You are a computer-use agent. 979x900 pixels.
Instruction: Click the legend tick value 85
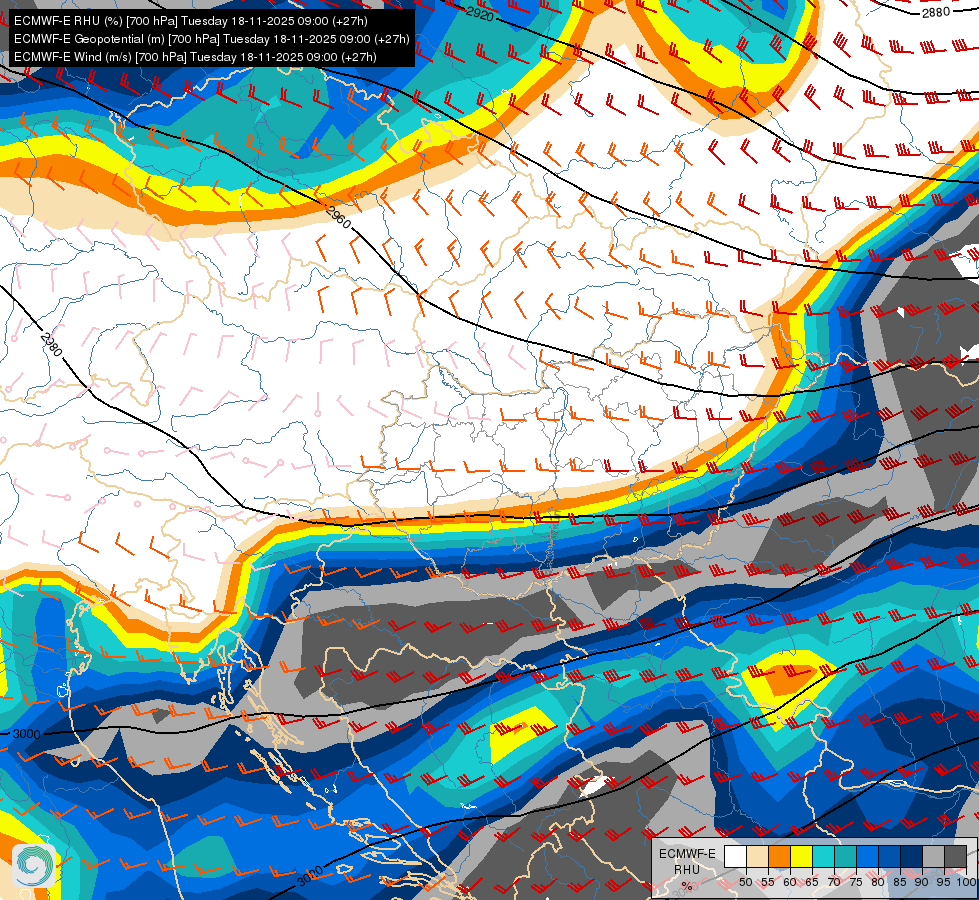click(x=900, y=882)
